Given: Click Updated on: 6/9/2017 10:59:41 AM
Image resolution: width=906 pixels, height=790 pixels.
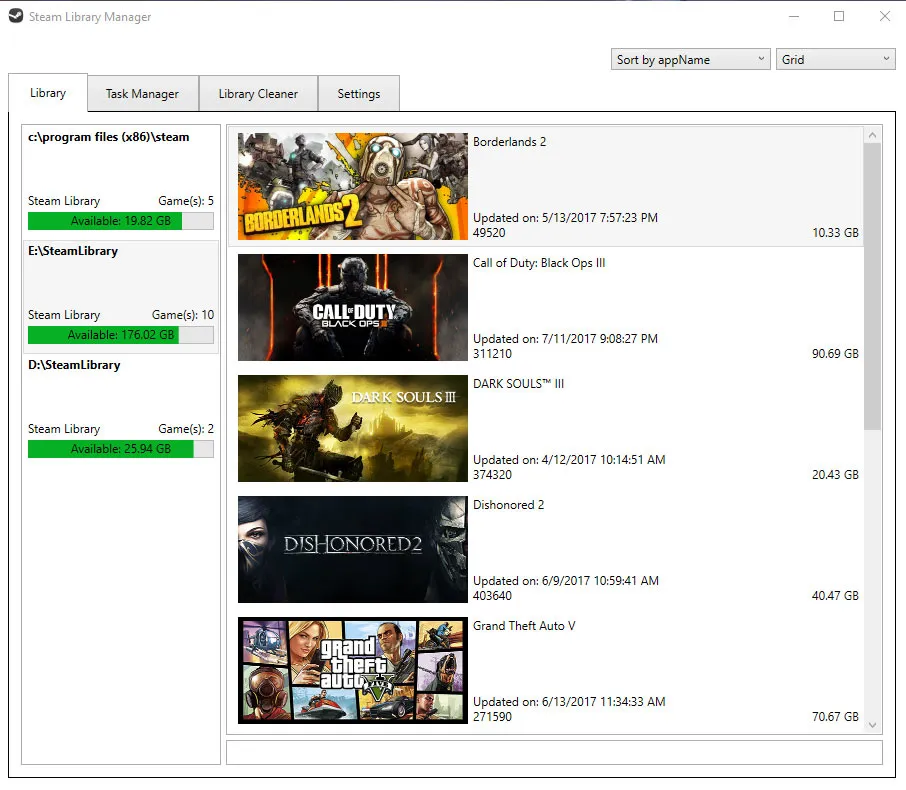Looking at the screenshot, I should click(x=566, y=581).
